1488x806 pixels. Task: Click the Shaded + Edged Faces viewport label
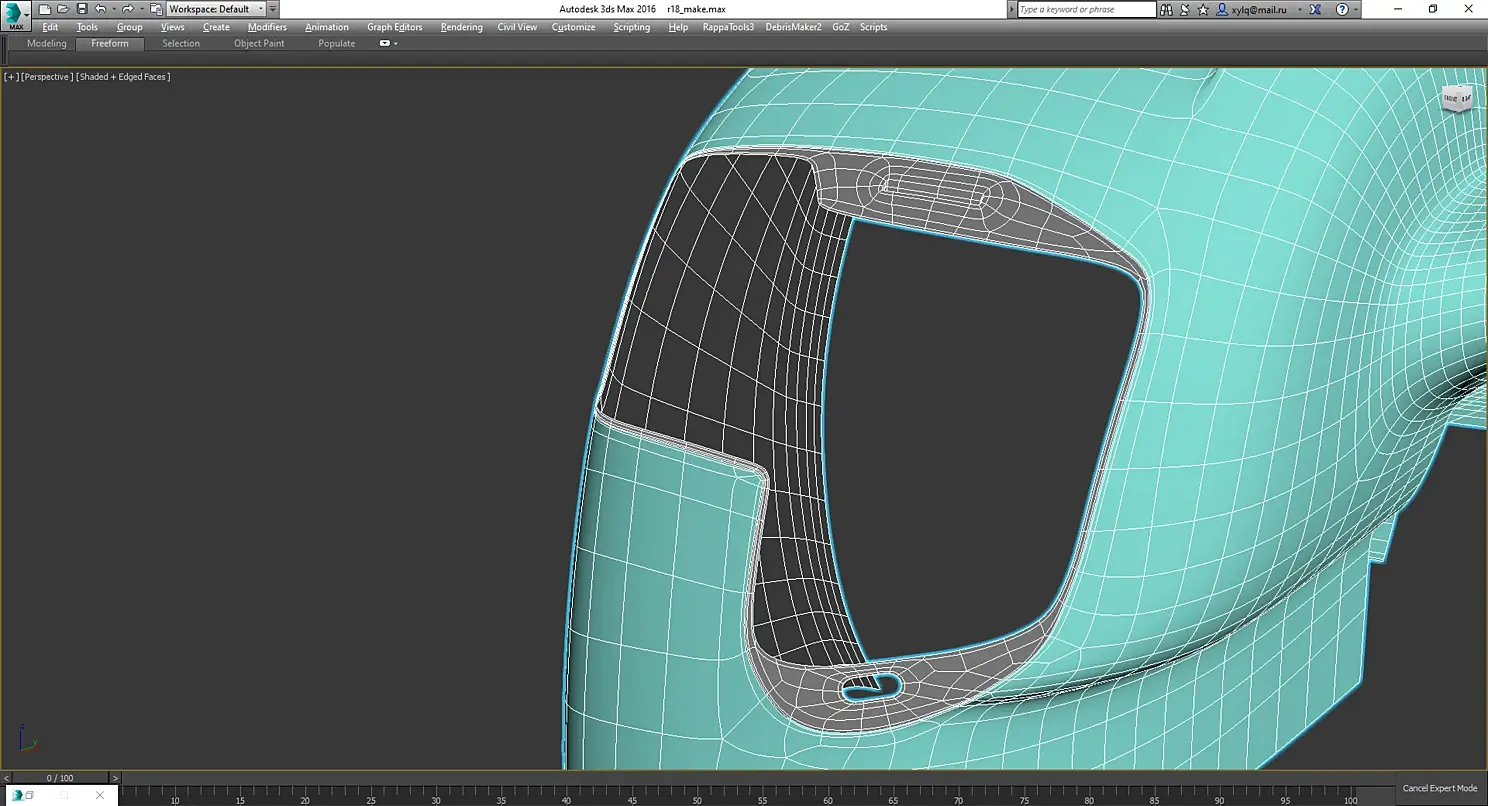point(123,77)
